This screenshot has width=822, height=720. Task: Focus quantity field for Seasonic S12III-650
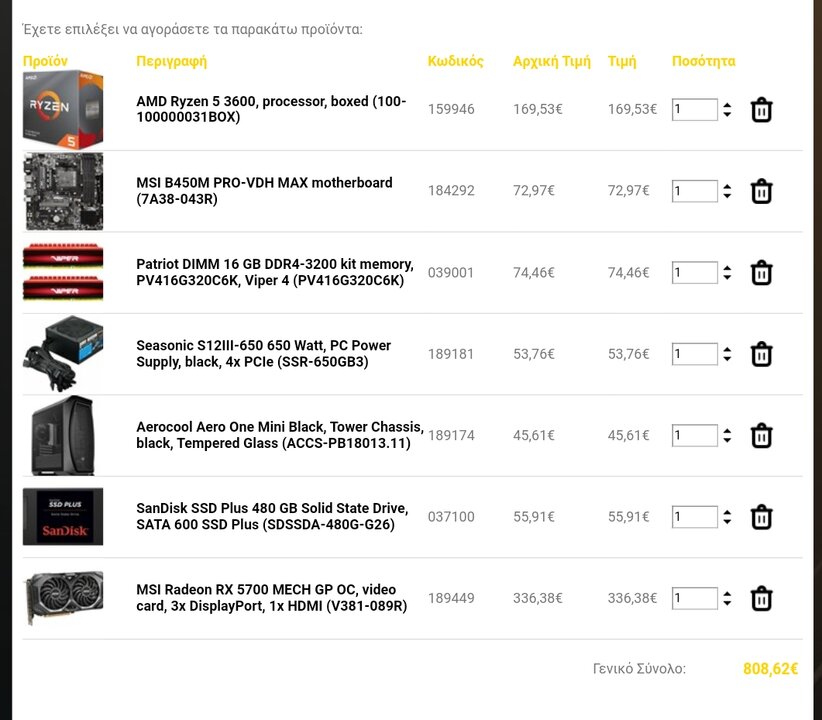(x=695, y=354)
